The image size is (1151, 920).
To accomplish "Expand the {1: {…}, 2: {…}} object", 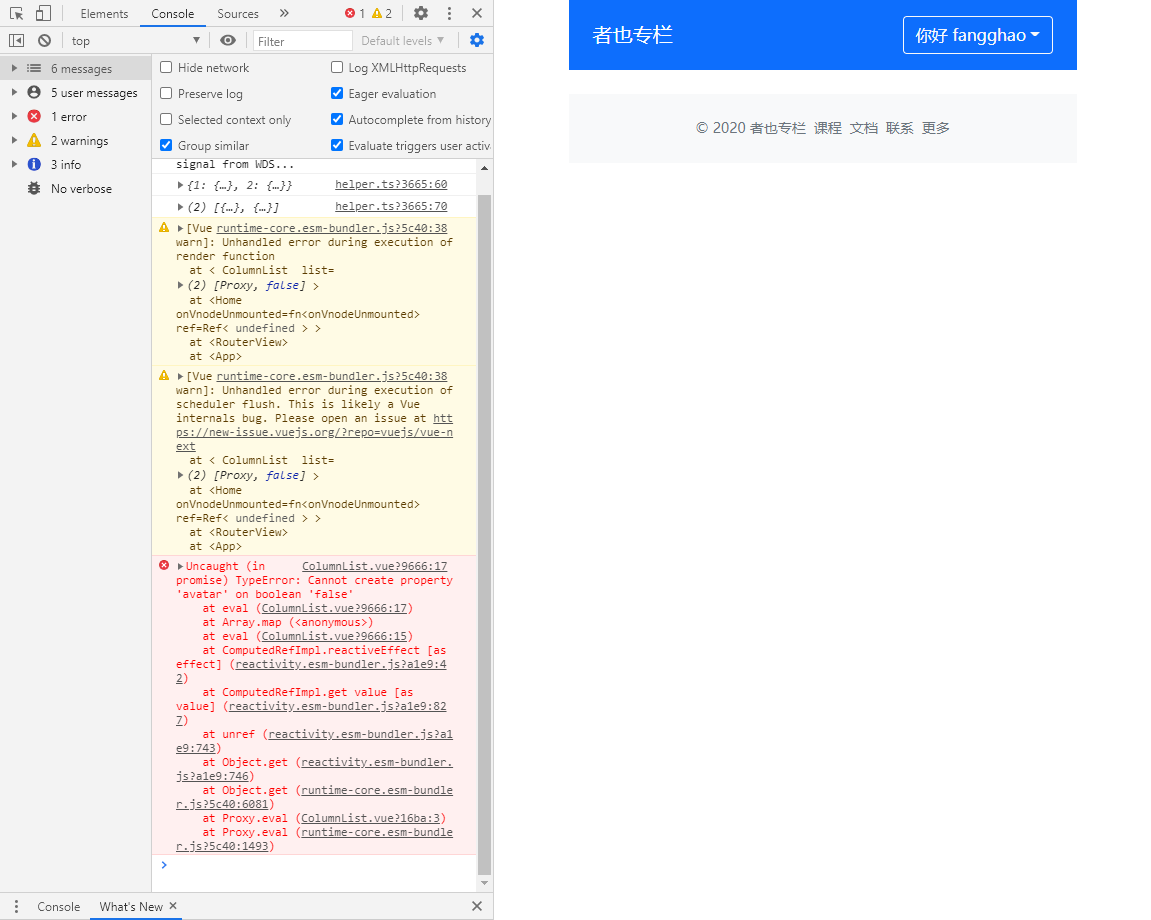I will [x=181, y=185].
